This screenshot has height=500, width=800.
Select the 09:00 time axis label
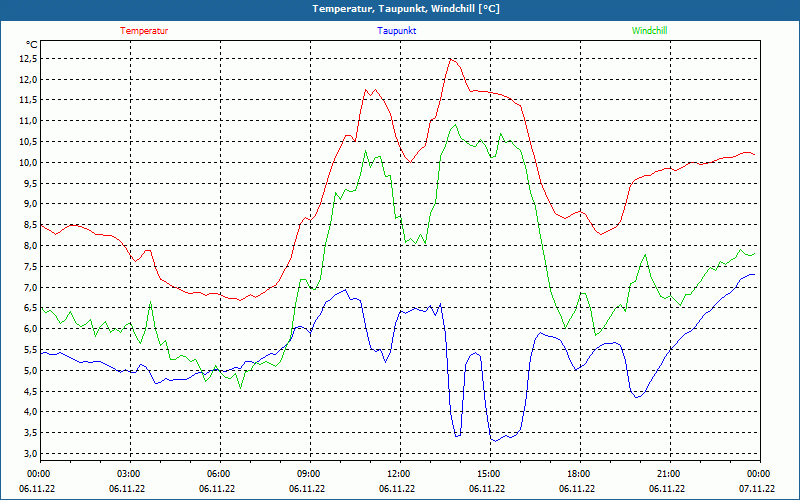[310, 474]
